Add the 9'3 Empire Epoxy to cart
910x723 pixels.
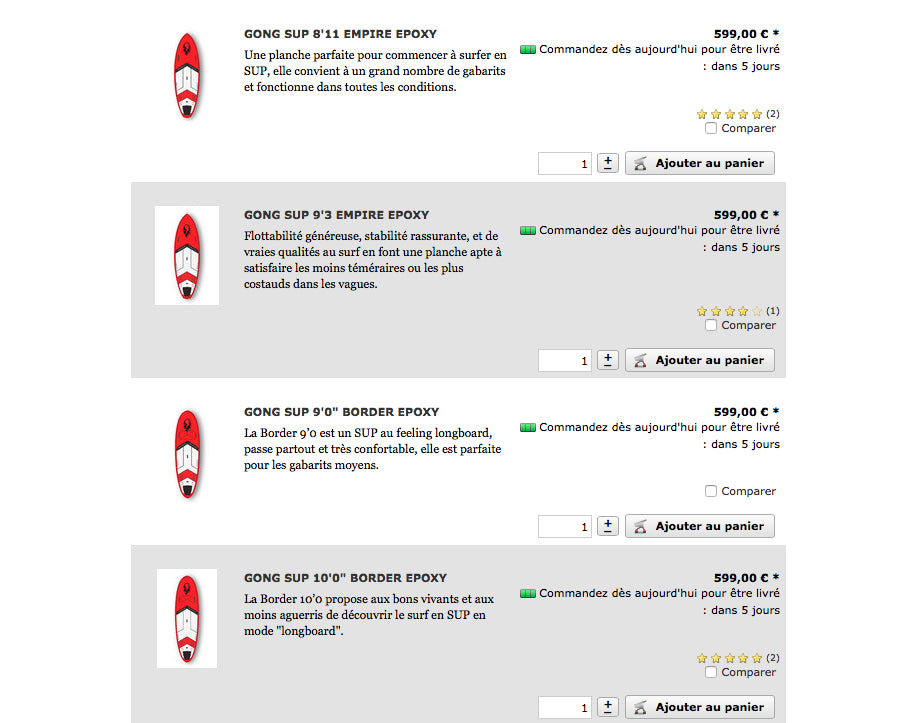pos(700,360)
